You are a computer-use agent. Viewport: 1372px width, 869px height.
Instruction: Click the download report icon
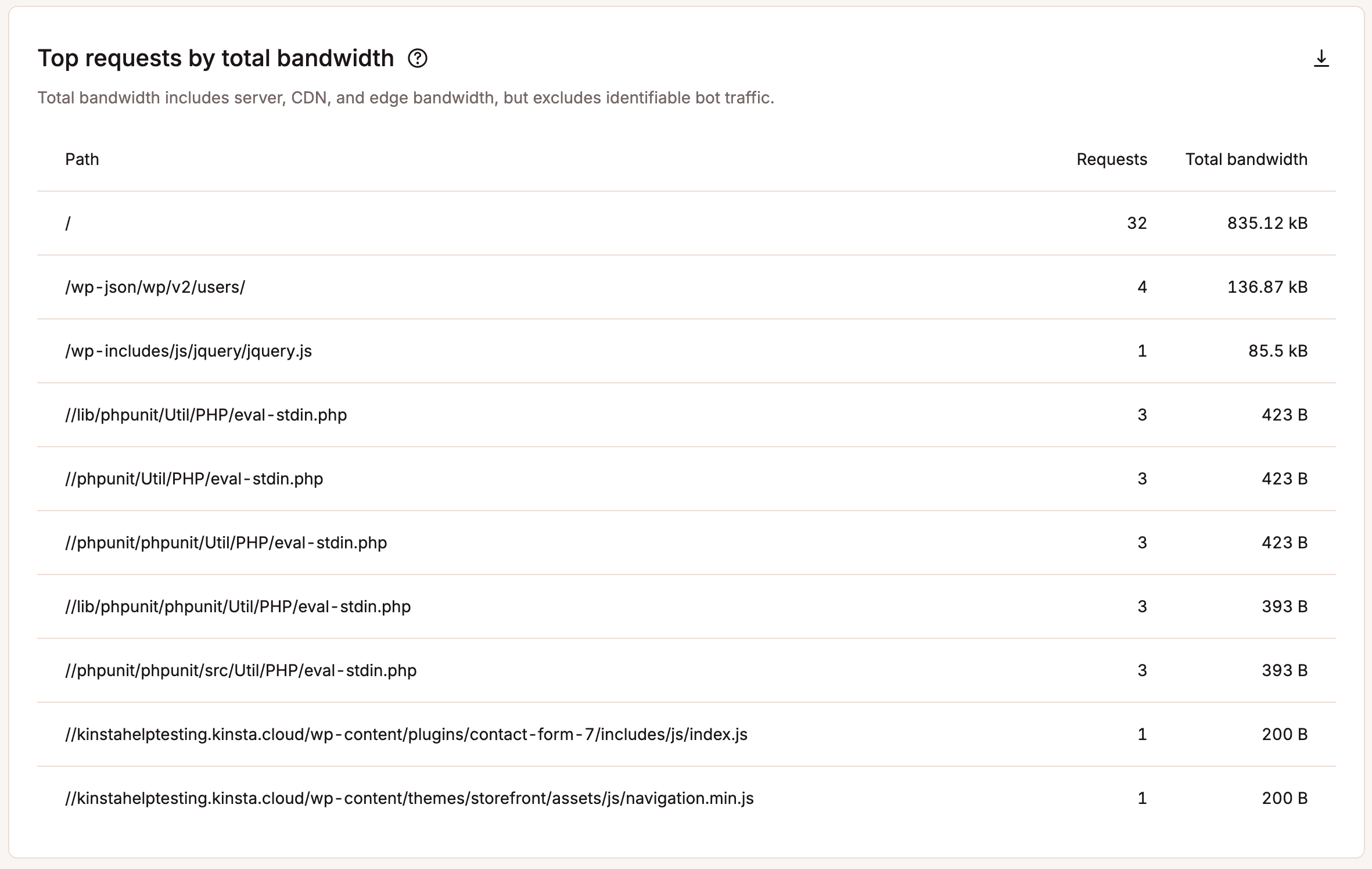(1321, 59)
